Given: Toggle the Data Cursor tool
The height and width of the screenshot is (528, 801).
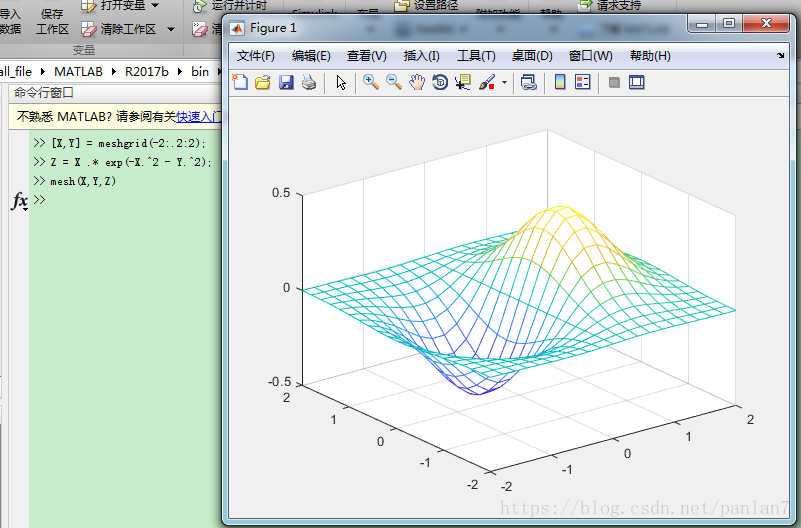Looking at the screenshot, I should pyautogui.click(x=463, y=83).
